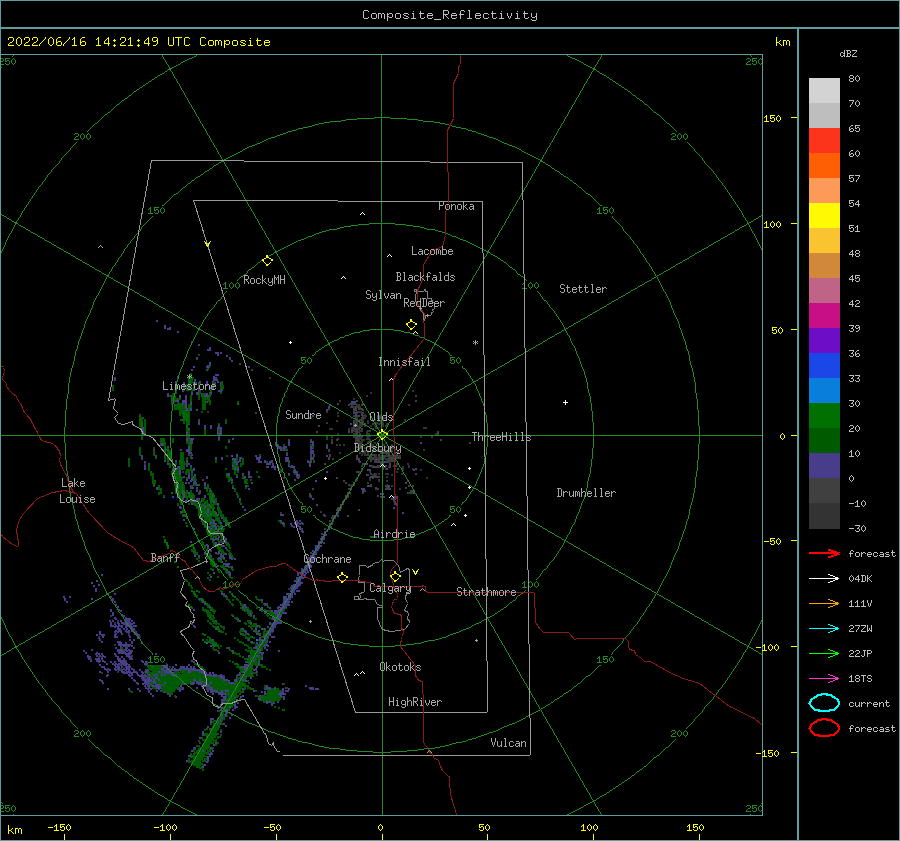The height and width of the screenshot is (841, 900).
Task: Pick the orange 60-57 dBZ swatch
Action: pos(824,165)
